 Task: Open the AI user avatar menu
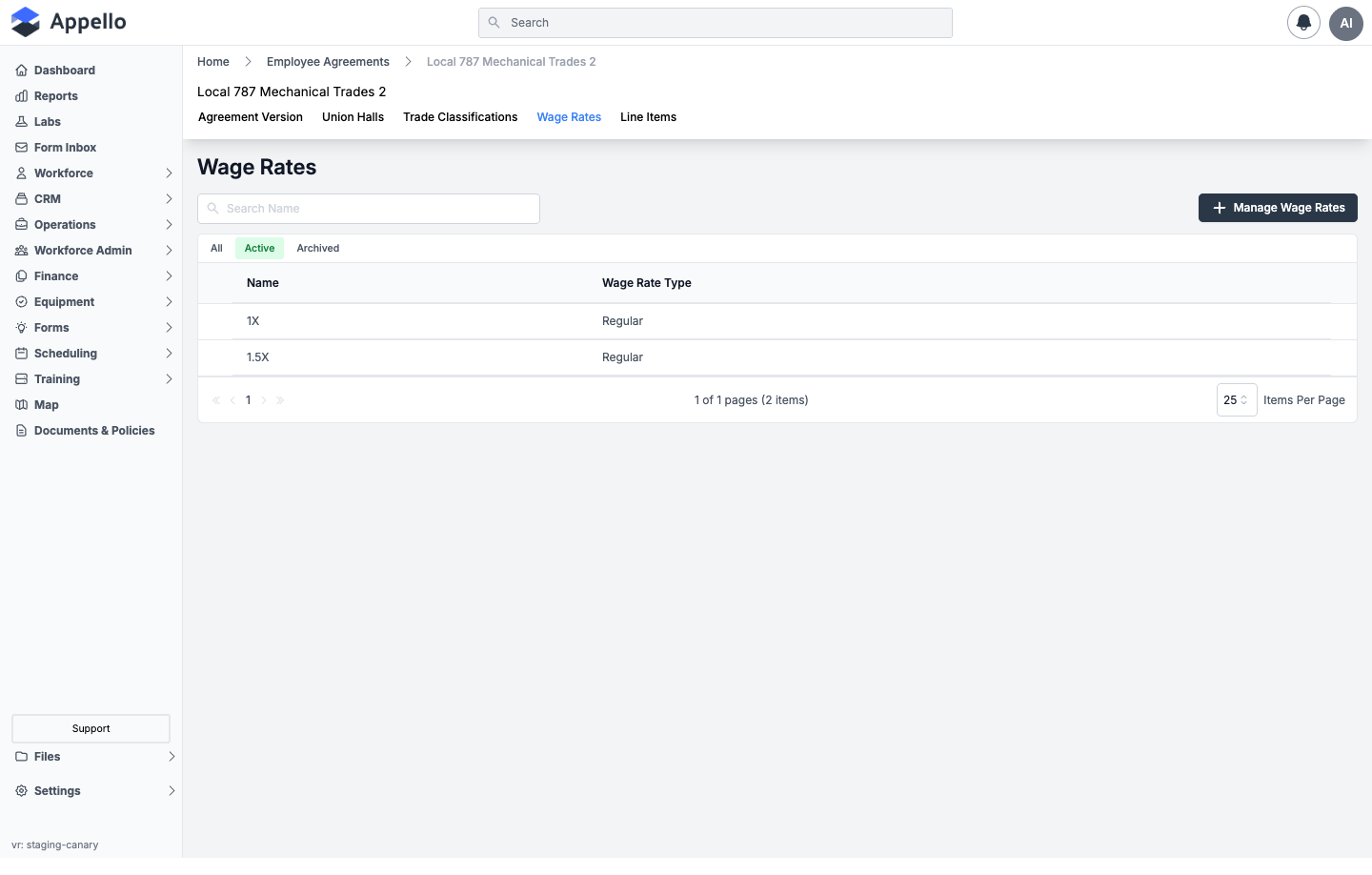[1346, 23]
